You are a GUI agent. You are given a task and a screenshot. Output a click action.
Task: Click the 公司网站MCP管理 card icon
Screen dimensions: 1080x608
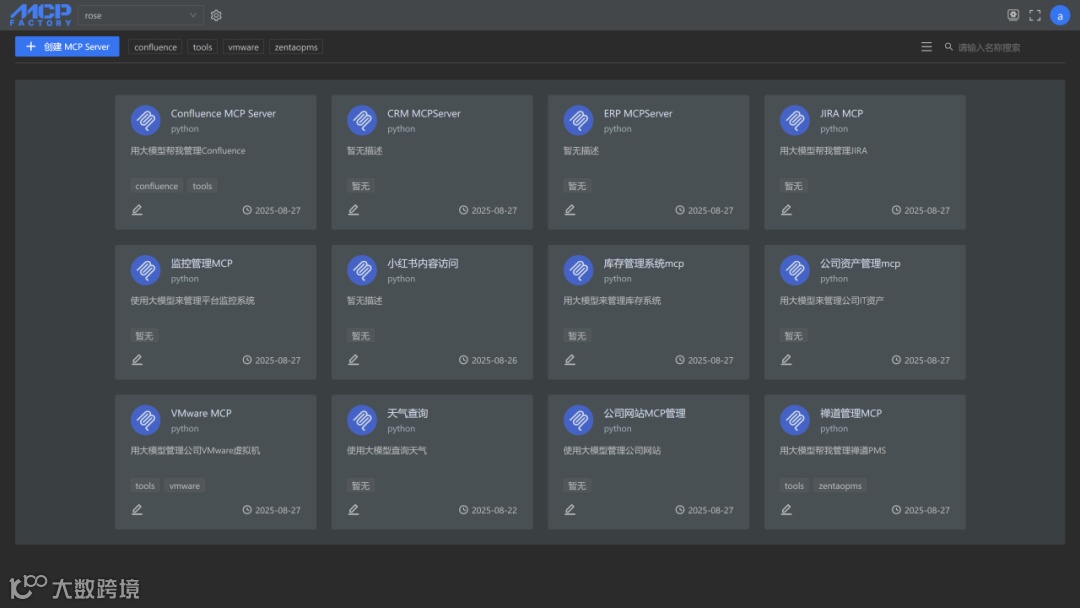click(578, 420)
